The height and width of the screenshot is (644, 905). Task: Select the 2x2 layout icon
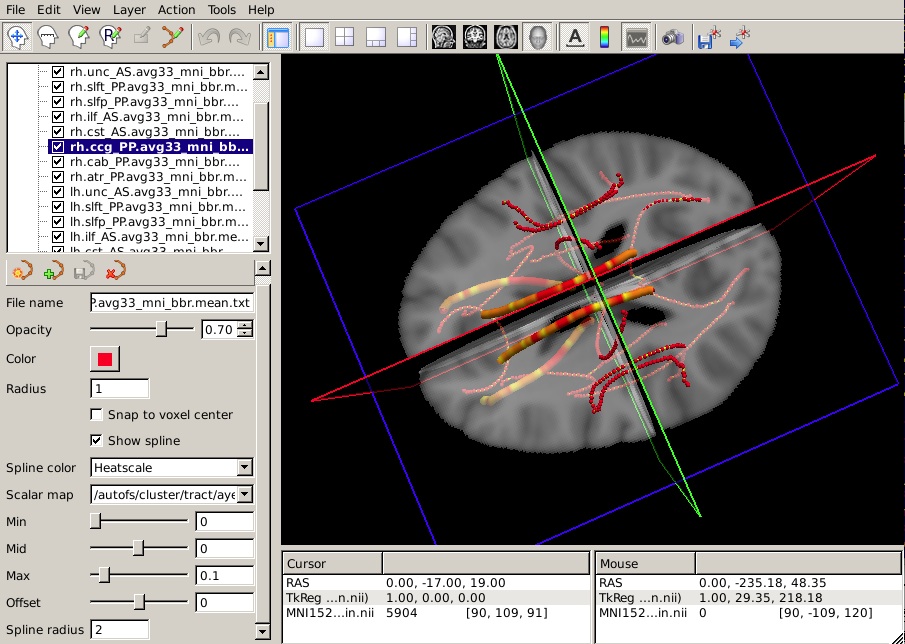pos(345,38)
